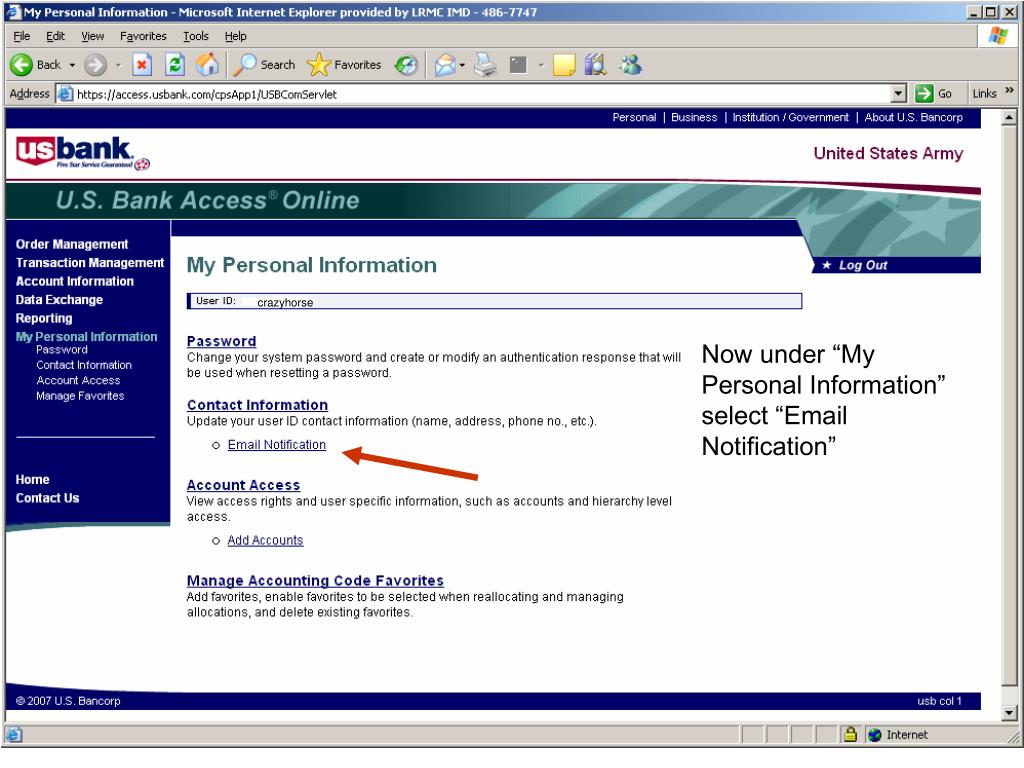Click the Mail envelope icon

tap(445, 65)
